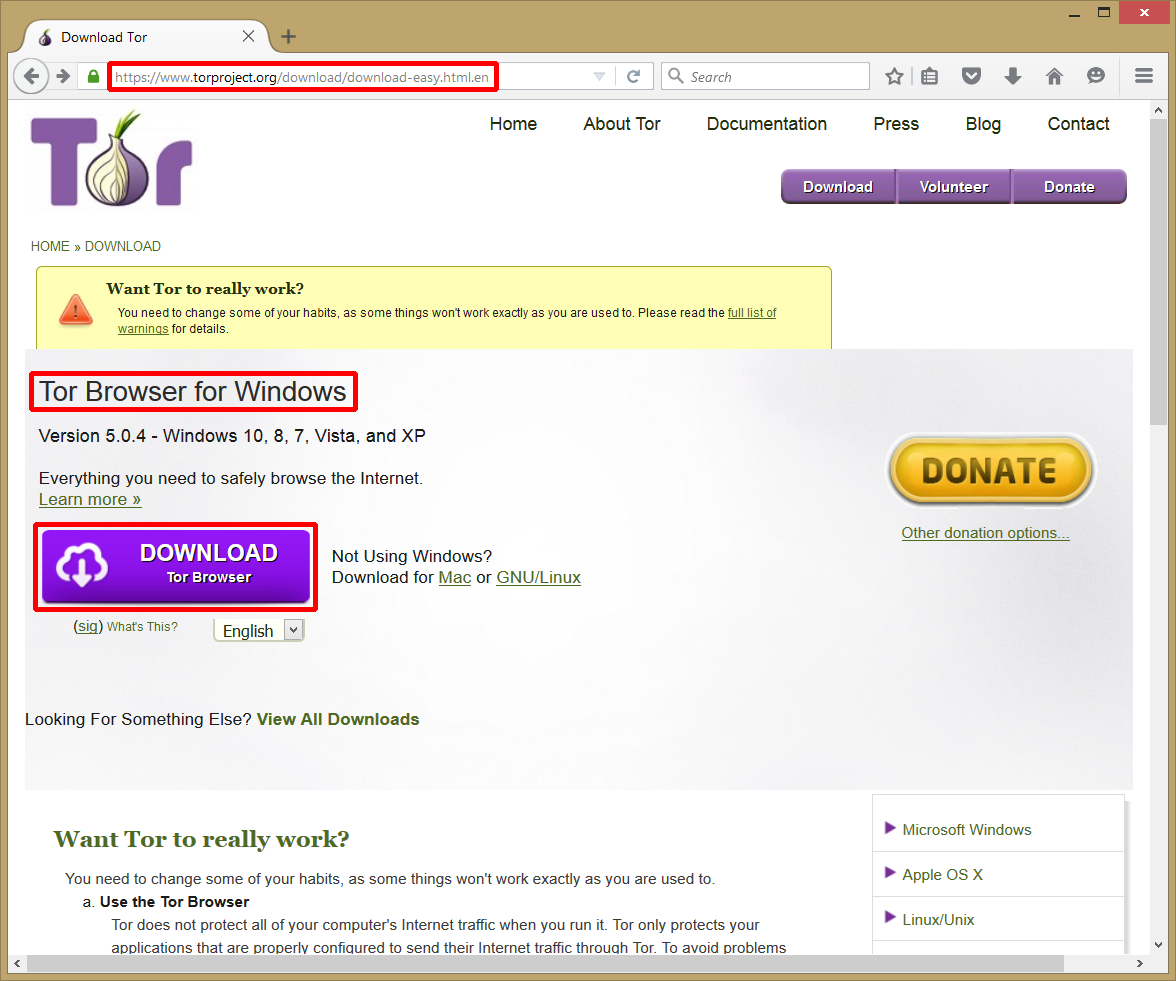Select the Documentation navigation link

pos(766,124)
